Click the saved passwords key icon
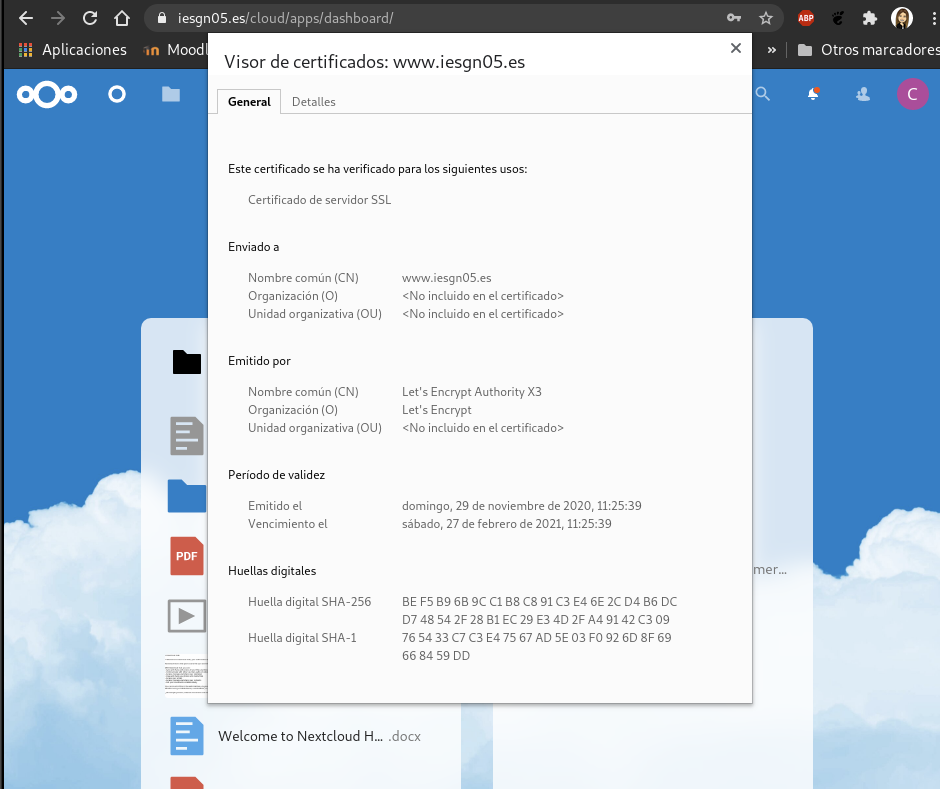The height and width of the screenshot is (789, 940). click(x=734, y=18)
